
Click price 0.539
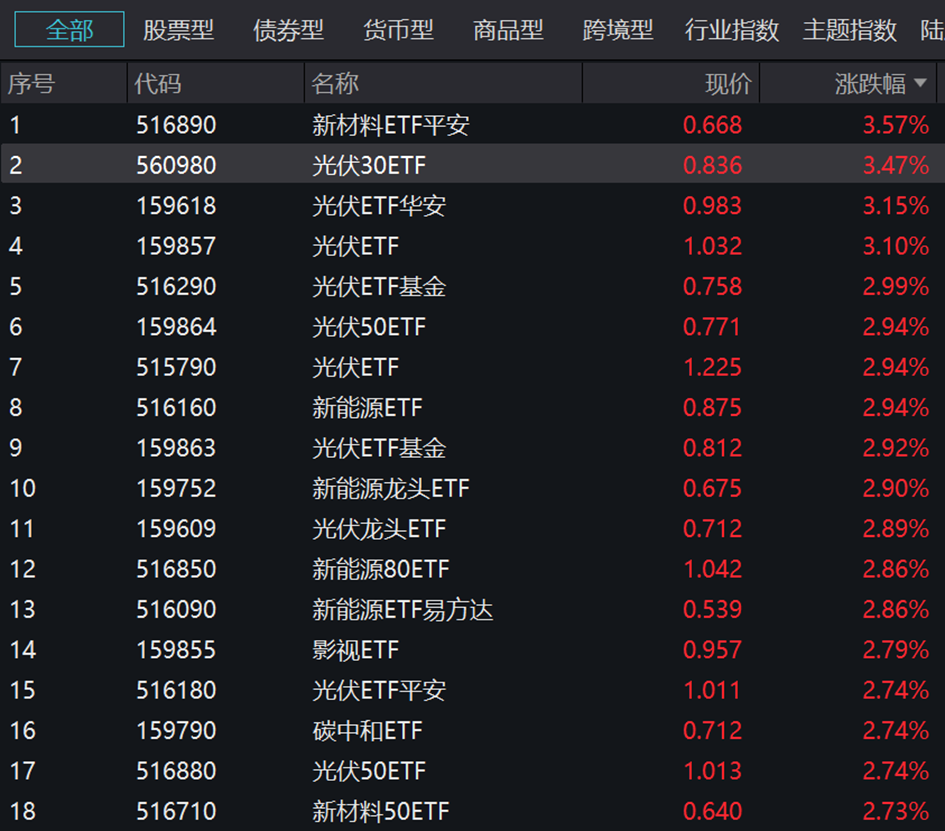pyautogui.click(x=712, y=610)
